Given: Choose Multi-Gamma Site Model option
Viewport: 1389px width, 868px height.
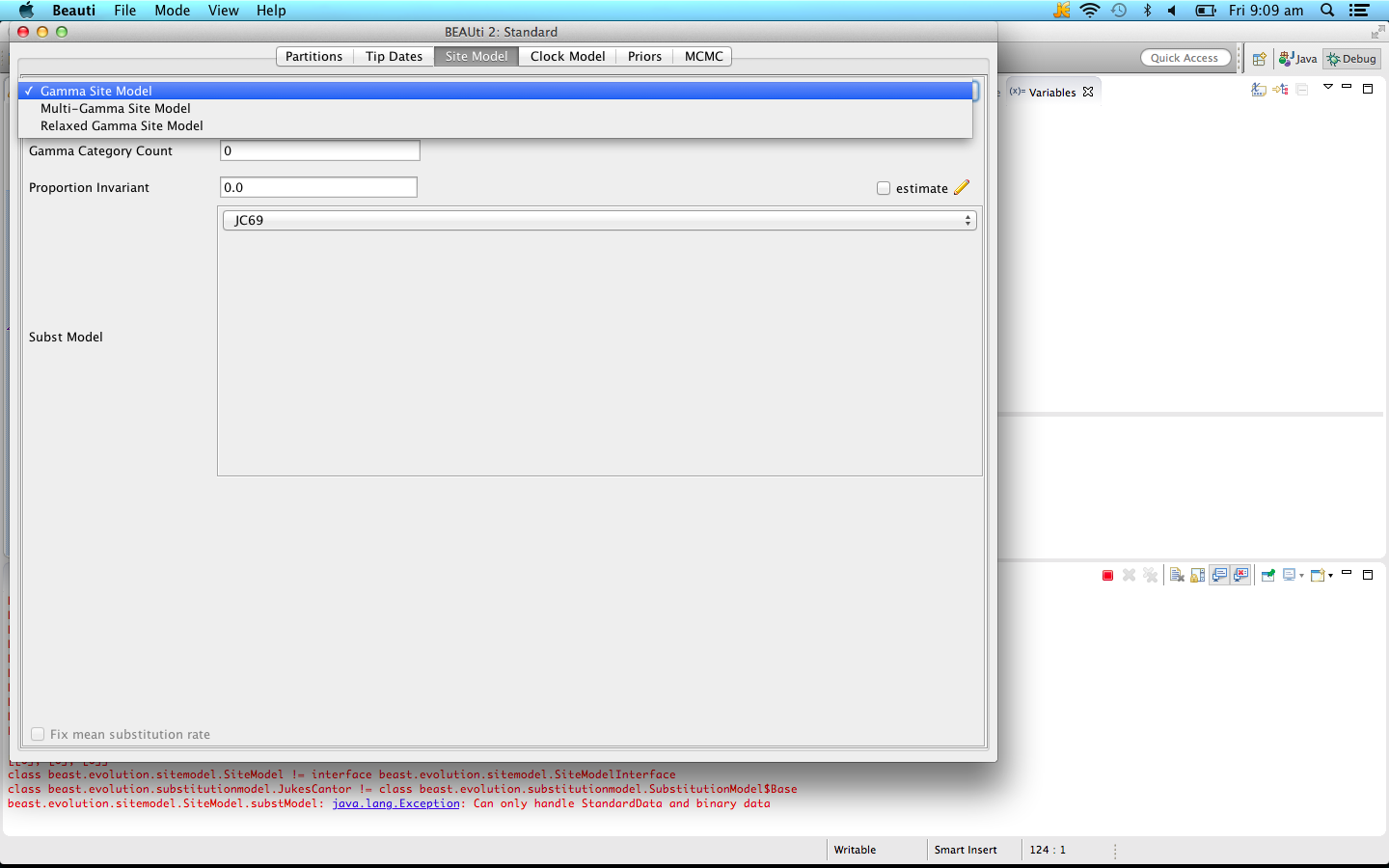Looking at the screenshot, I should point(496,108).
